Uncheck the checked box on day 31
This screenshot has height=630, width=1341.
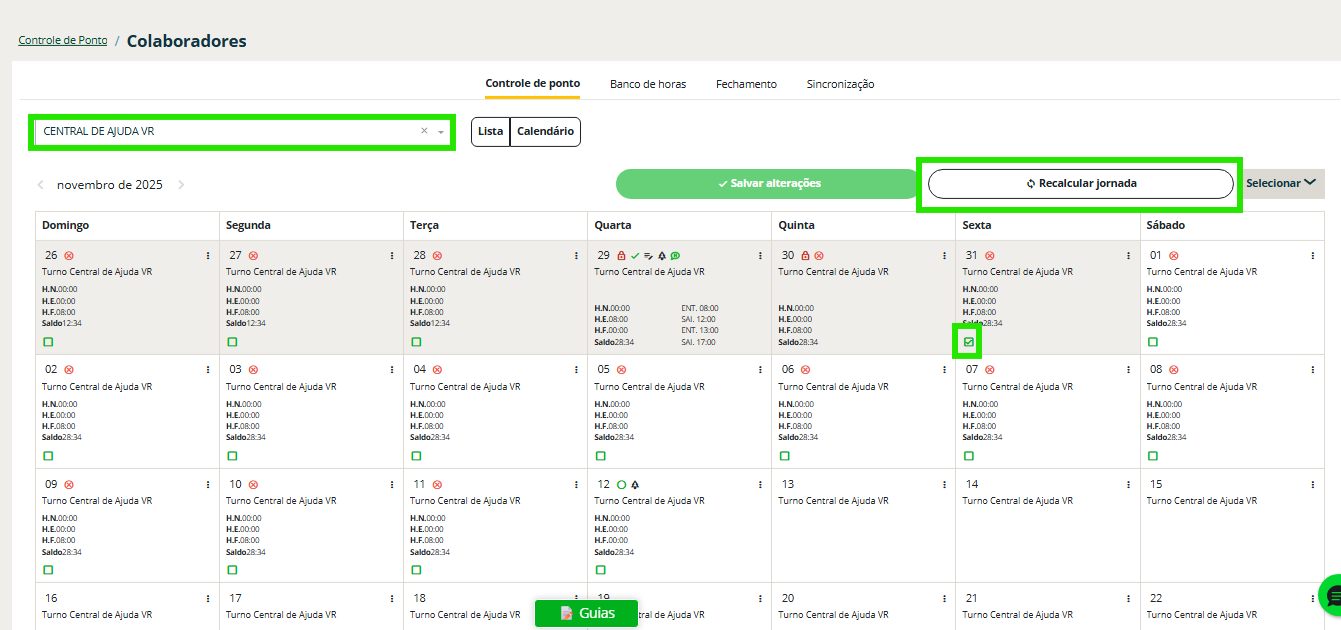[x=968, y=342]
